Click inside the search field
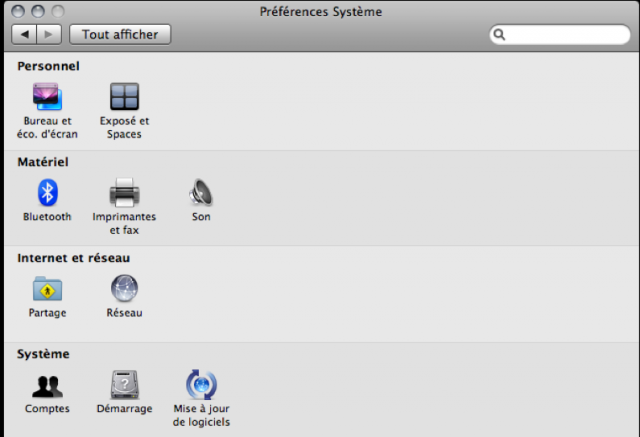Image resolution: width=640 pixels, height=437 pixels. click(x=560, y=35)
